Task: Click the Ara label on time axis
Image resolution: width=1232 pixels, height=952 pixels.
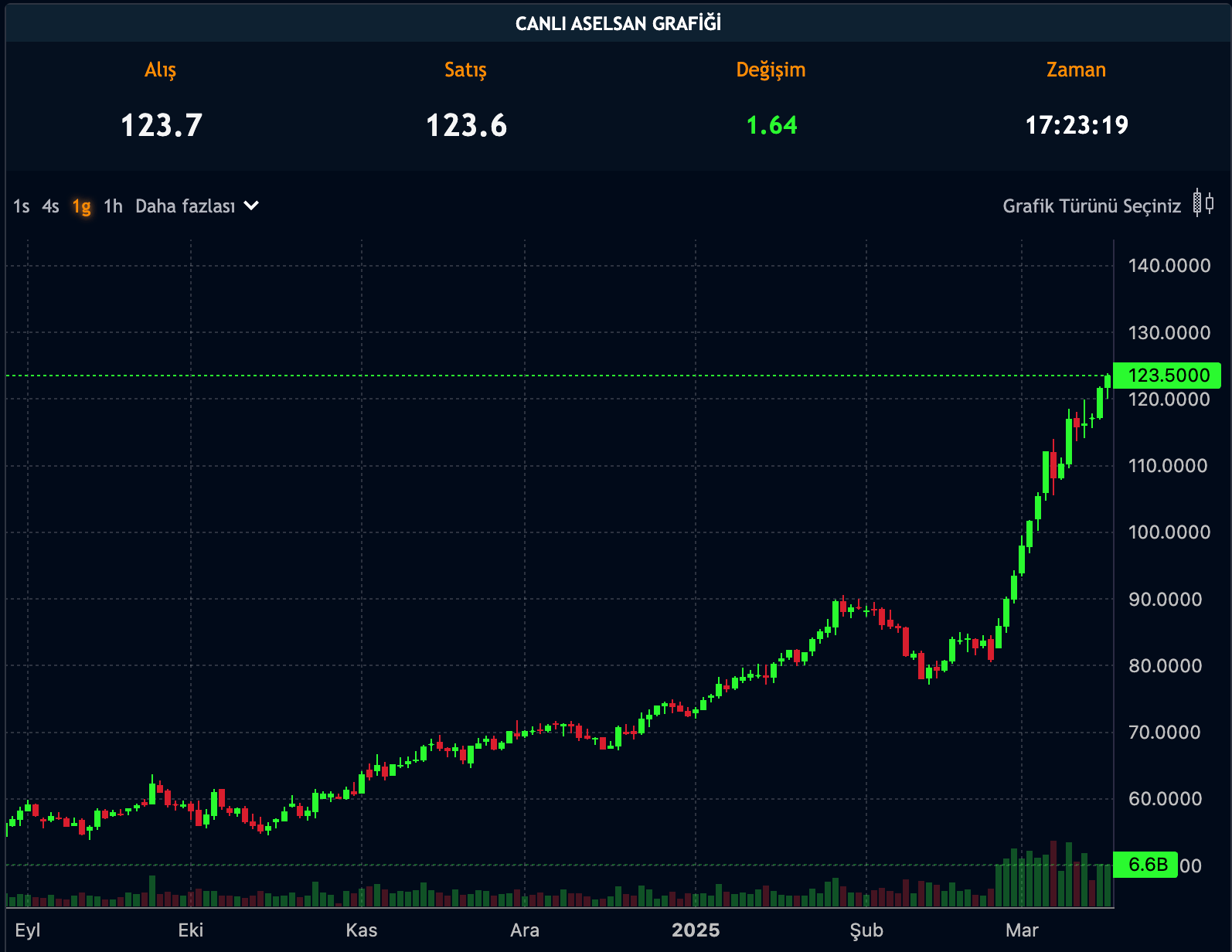Action: click(525, 930)
